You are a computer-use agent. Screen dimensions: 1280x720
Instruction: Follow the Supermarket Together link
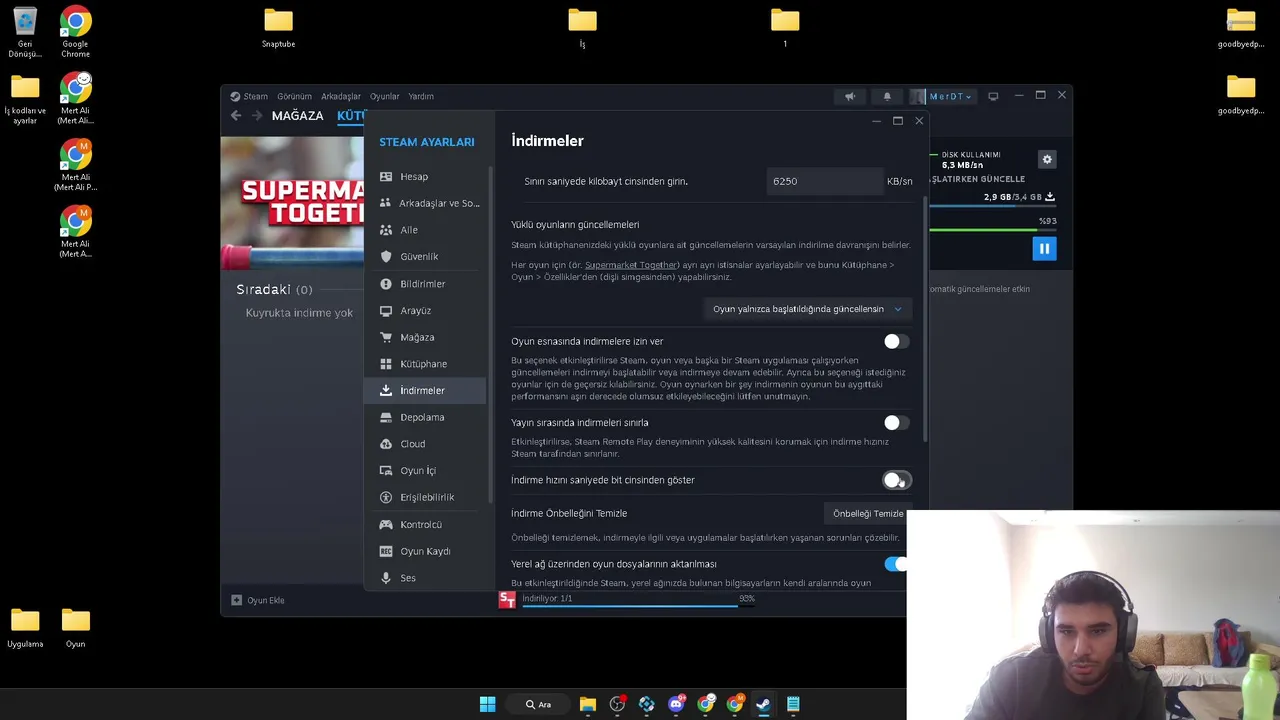pyautogui.click(x=631, y=265)
